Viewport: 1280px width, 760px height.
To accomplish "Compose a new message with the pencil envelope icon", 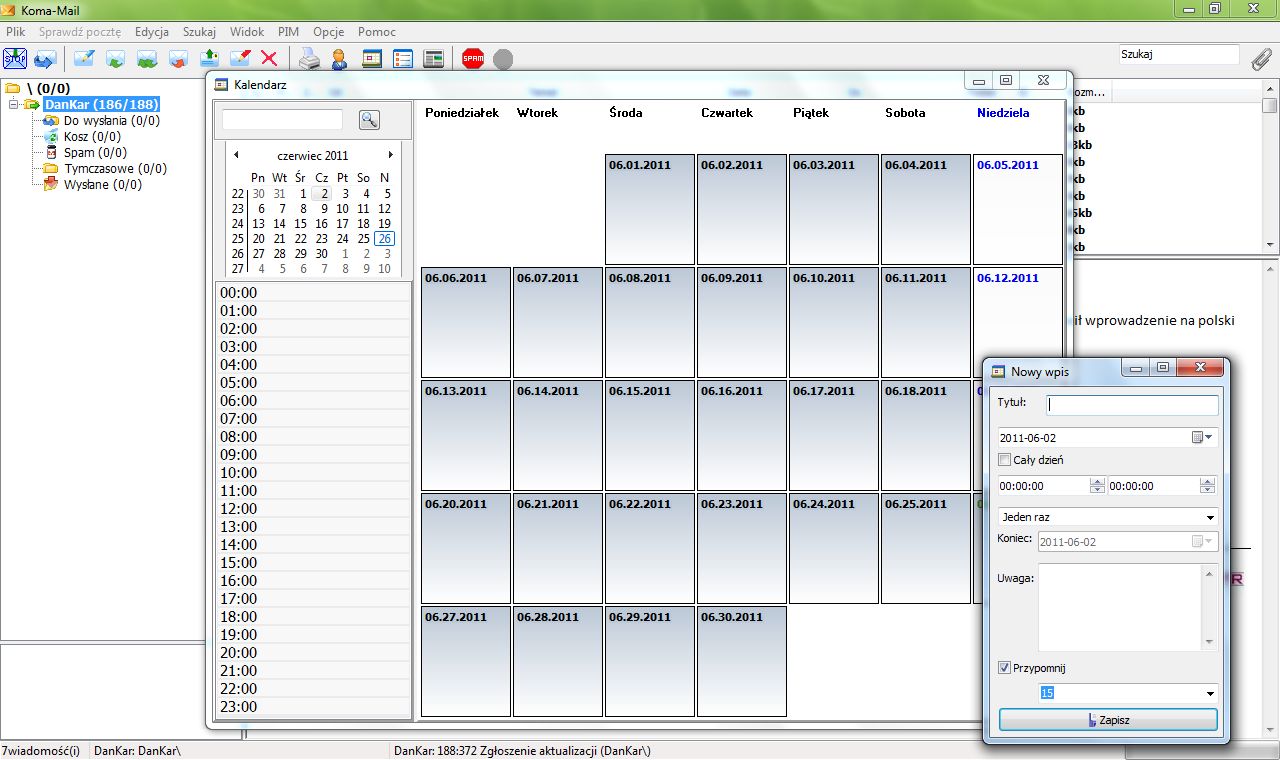I will click(x=84, y=59).
